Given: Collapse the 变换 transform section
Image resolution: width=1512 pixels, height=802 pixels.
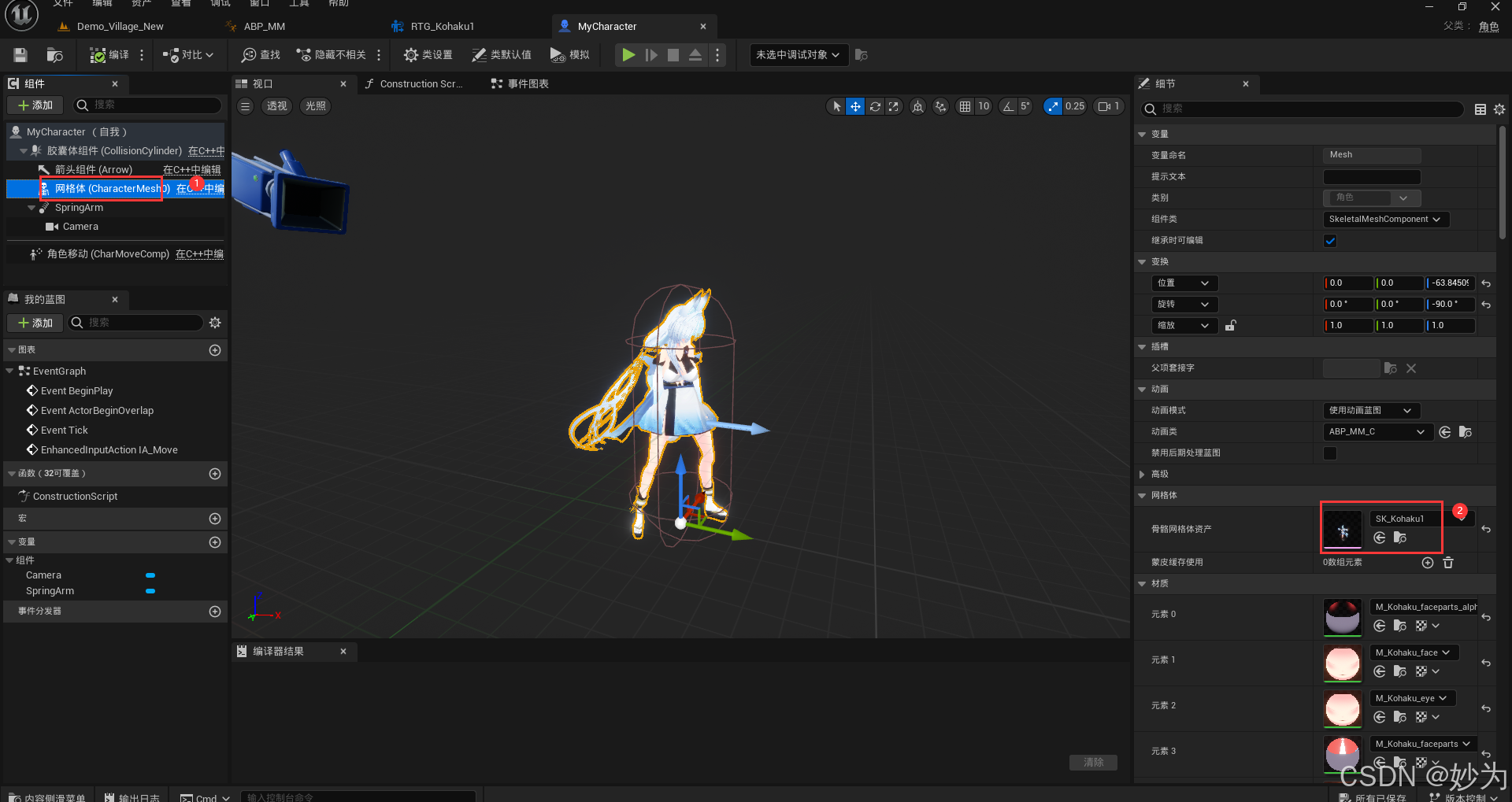Looking at the screenshot, I should tap(1142, 262).
